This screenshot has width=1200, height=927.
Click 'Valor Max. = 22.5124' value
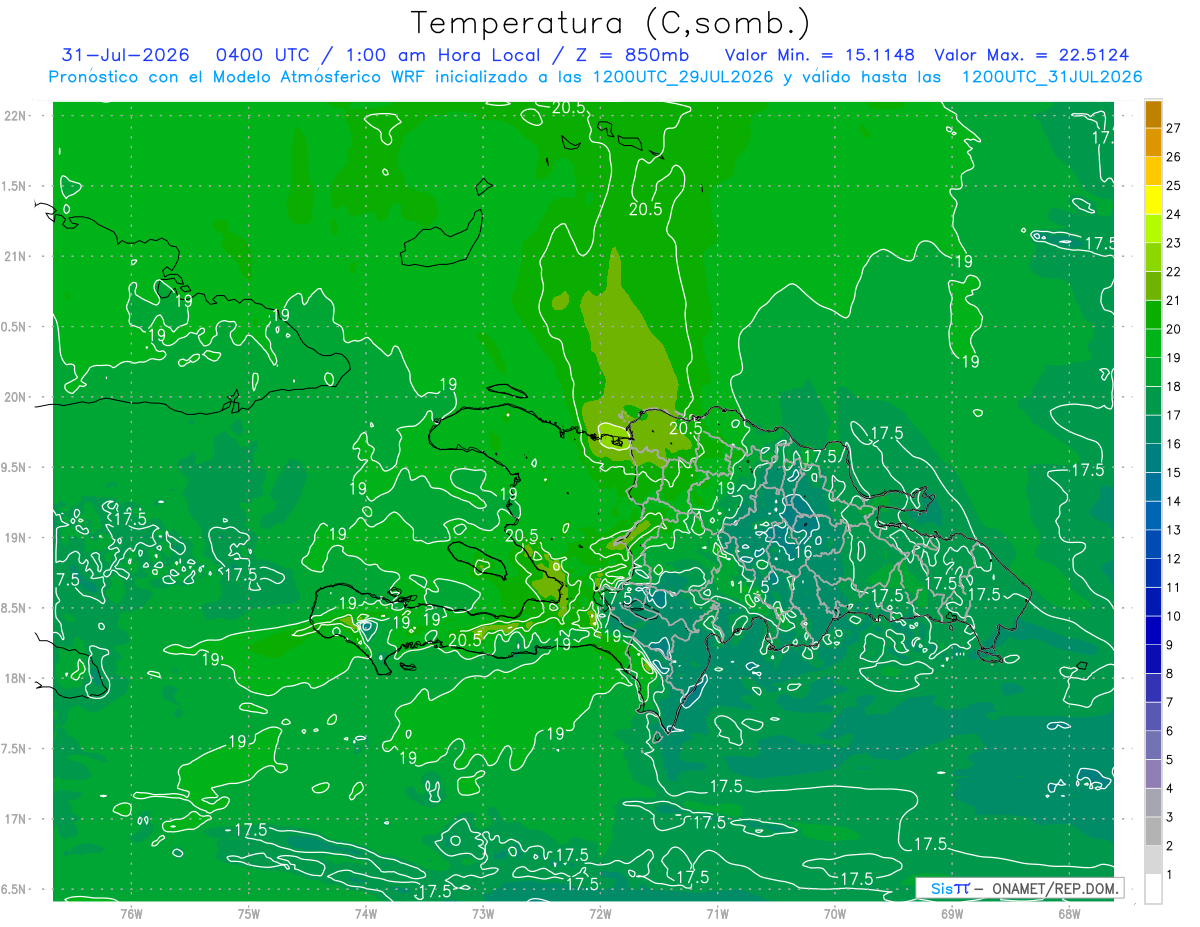tap(1032, 55)
